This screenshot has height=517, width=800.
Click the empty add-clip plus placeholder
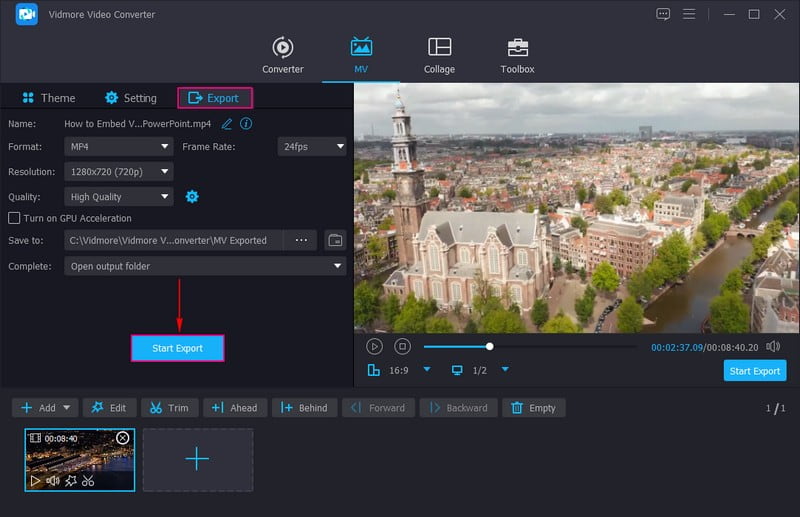coord(197,460)
